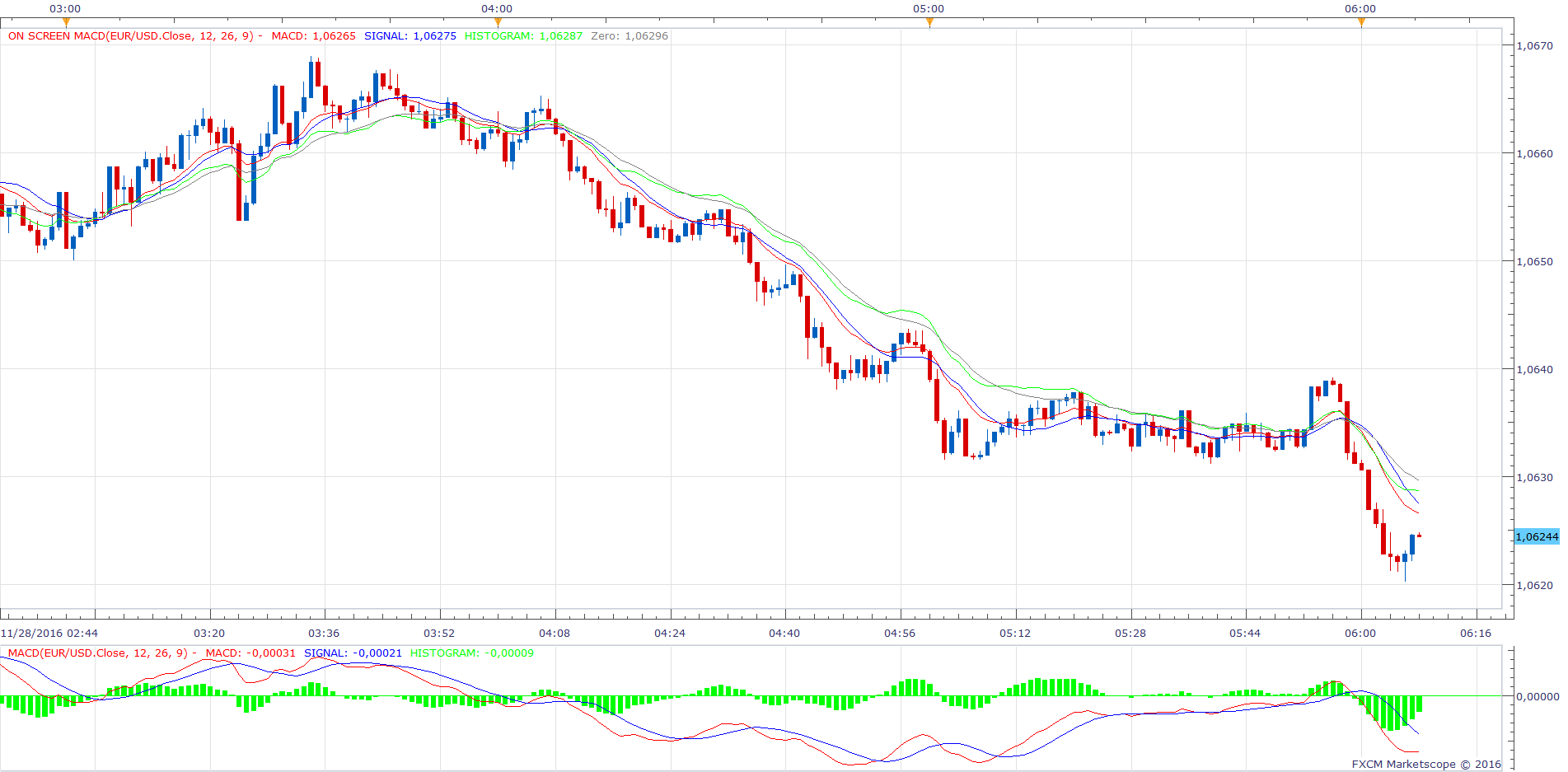1568x772 pixels.
Task: Click the 06:16 time axis label
Action: [1476, 633]
